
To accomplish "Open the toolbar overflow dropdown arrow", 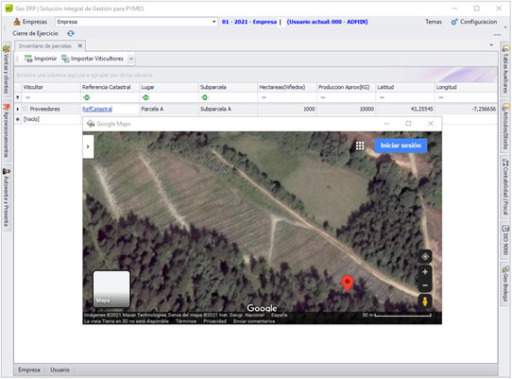I will pyautogui.click(x=131, y=59).
